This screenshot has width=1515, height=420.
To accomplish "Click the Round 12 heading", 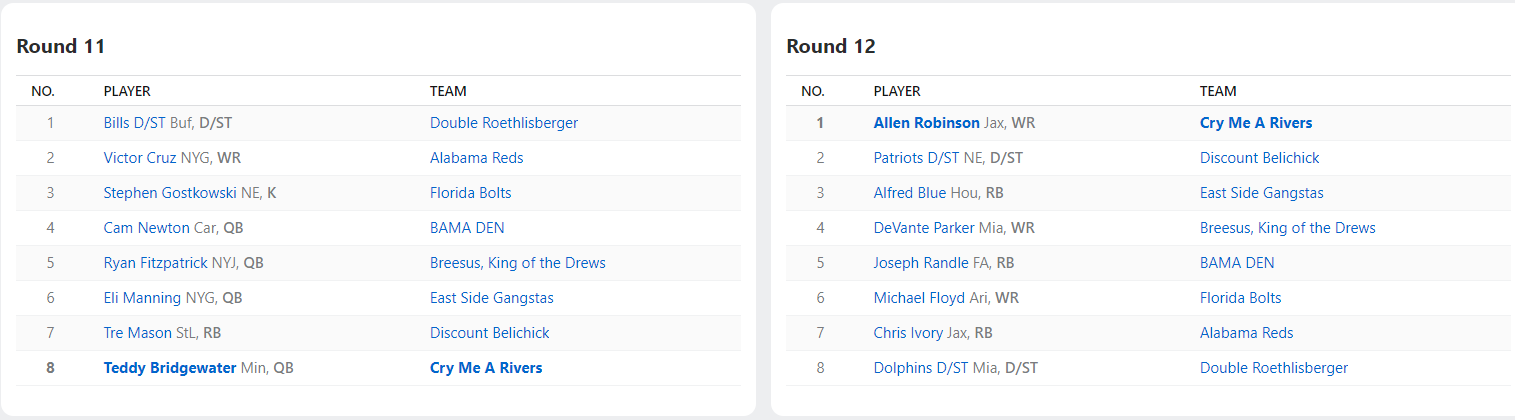I will [831, 46].
